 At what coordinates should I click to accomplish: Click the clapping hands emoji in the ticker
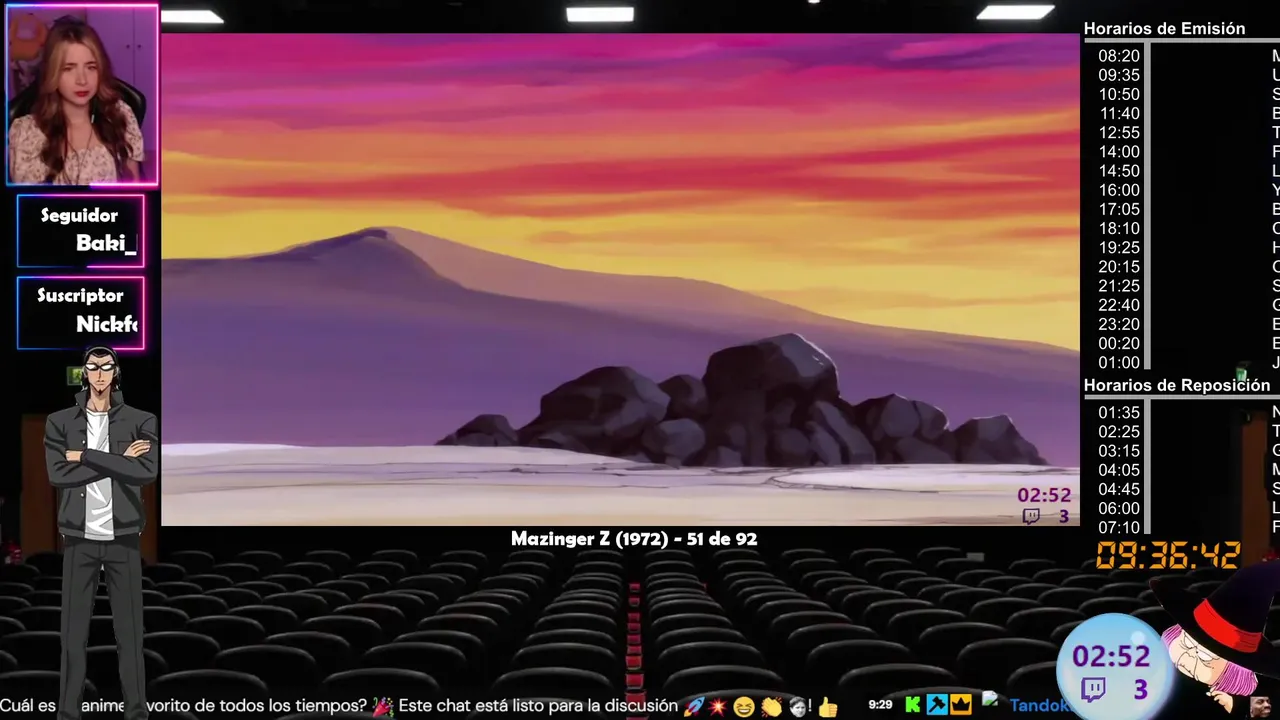point(771,707)
